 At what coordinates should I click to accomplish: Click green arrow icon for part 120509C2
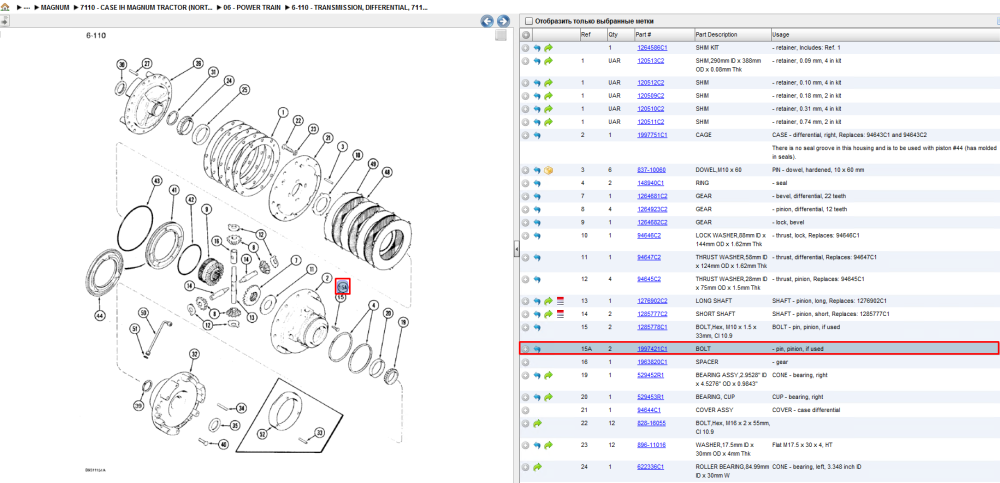coord(548,96)
